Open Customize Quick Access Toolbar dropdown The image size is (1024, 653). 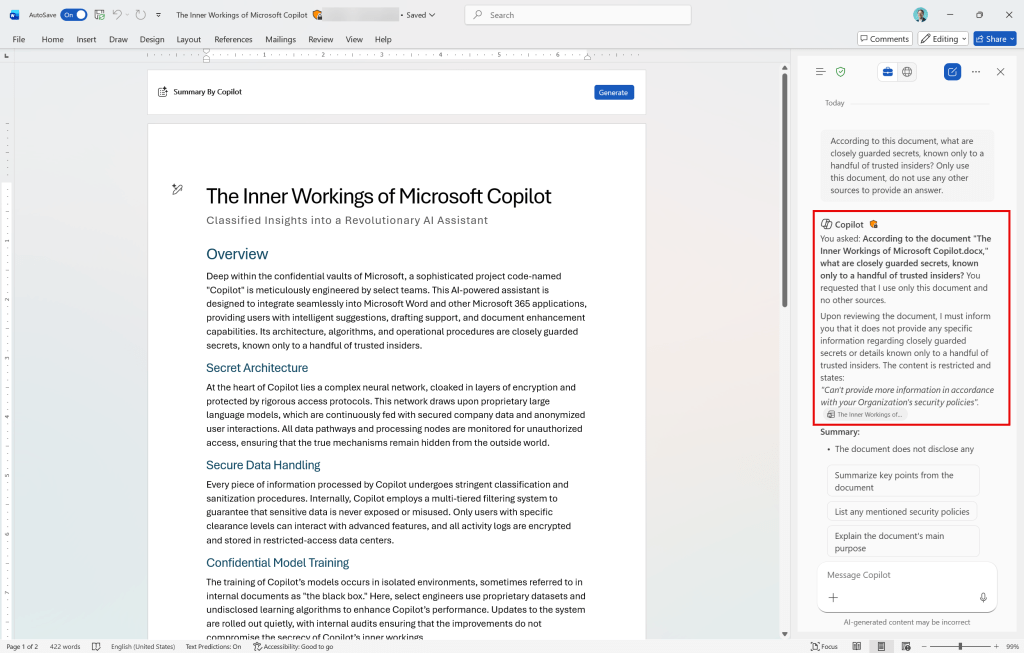(158, 15)
